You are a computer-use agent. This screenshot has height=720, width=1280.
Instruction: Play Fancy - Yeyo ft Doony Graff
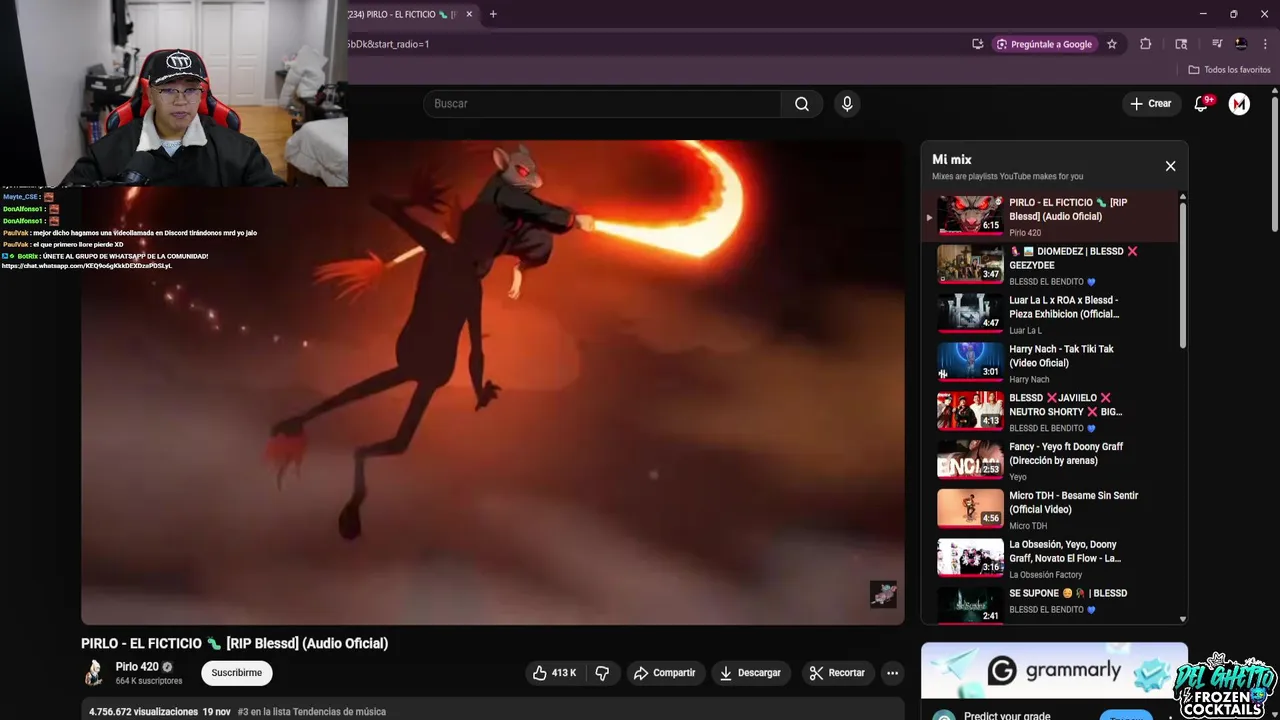tap(1050, 461)
